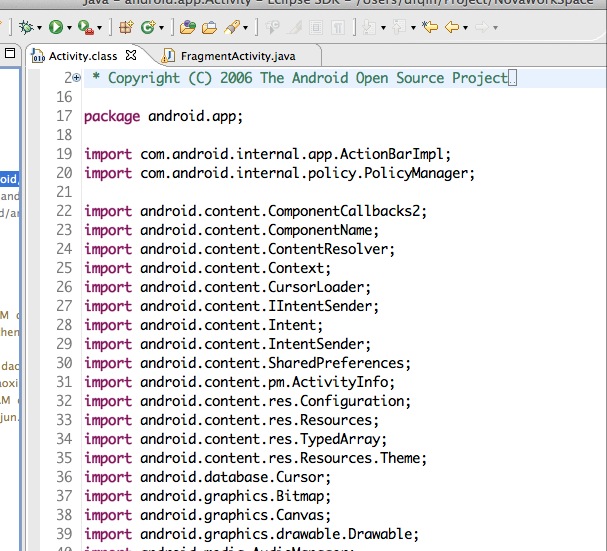This screenshot has width=607, height=551.
Task: Open the New Java Class dropdown arrow
Action: coord(161,28)
